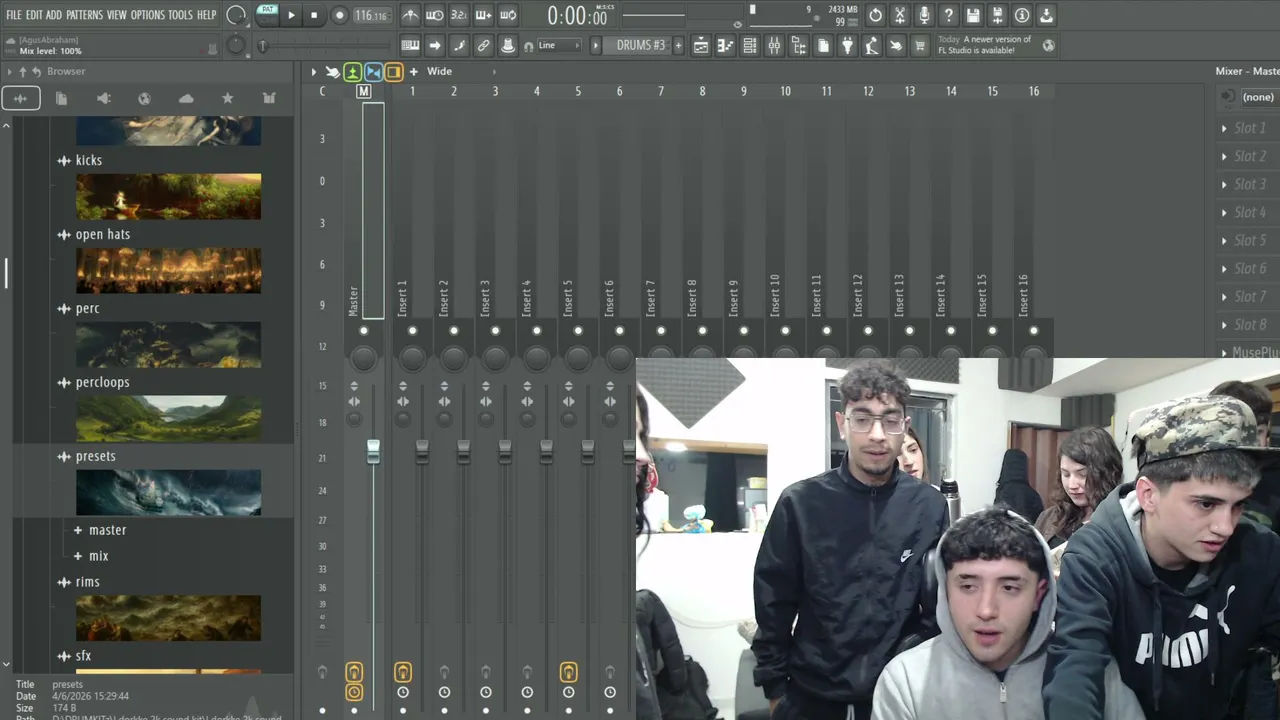
Task: Toggle the link/multilink controllers icon
Action: (483, 45)
